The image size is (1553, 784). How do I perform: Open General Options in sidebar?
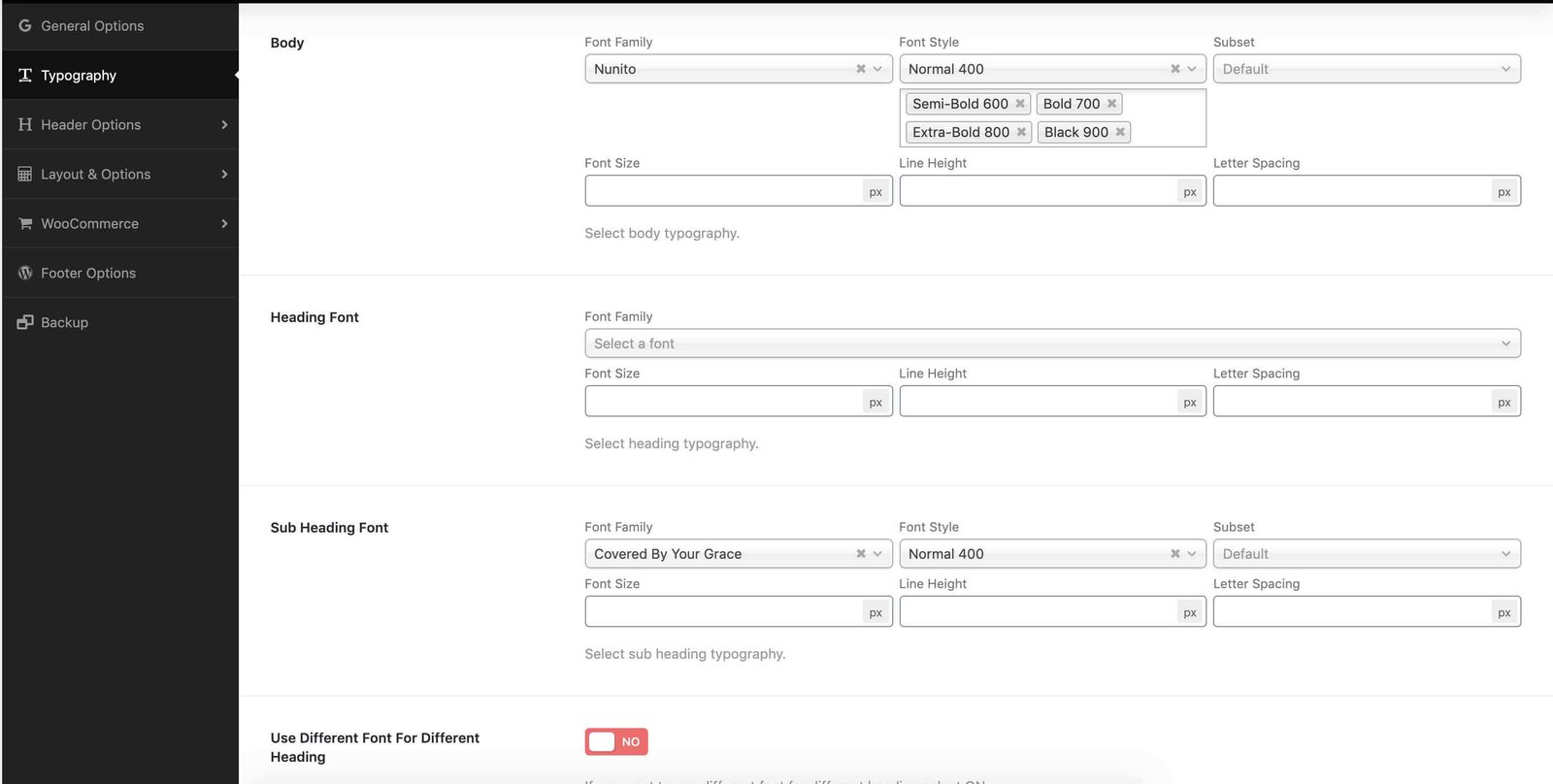tap(120, 26)
